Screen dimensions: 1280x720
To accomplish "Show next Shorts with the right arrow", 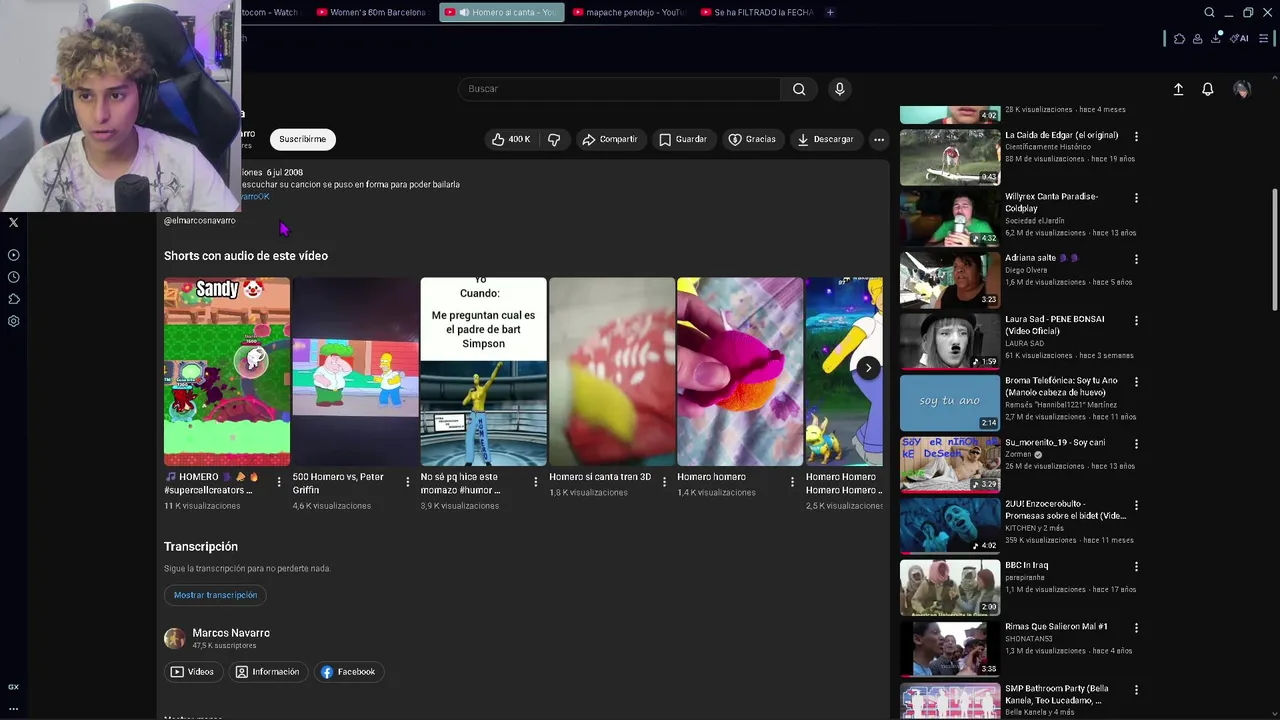I will pyautogui.click(x=868, y=368).
